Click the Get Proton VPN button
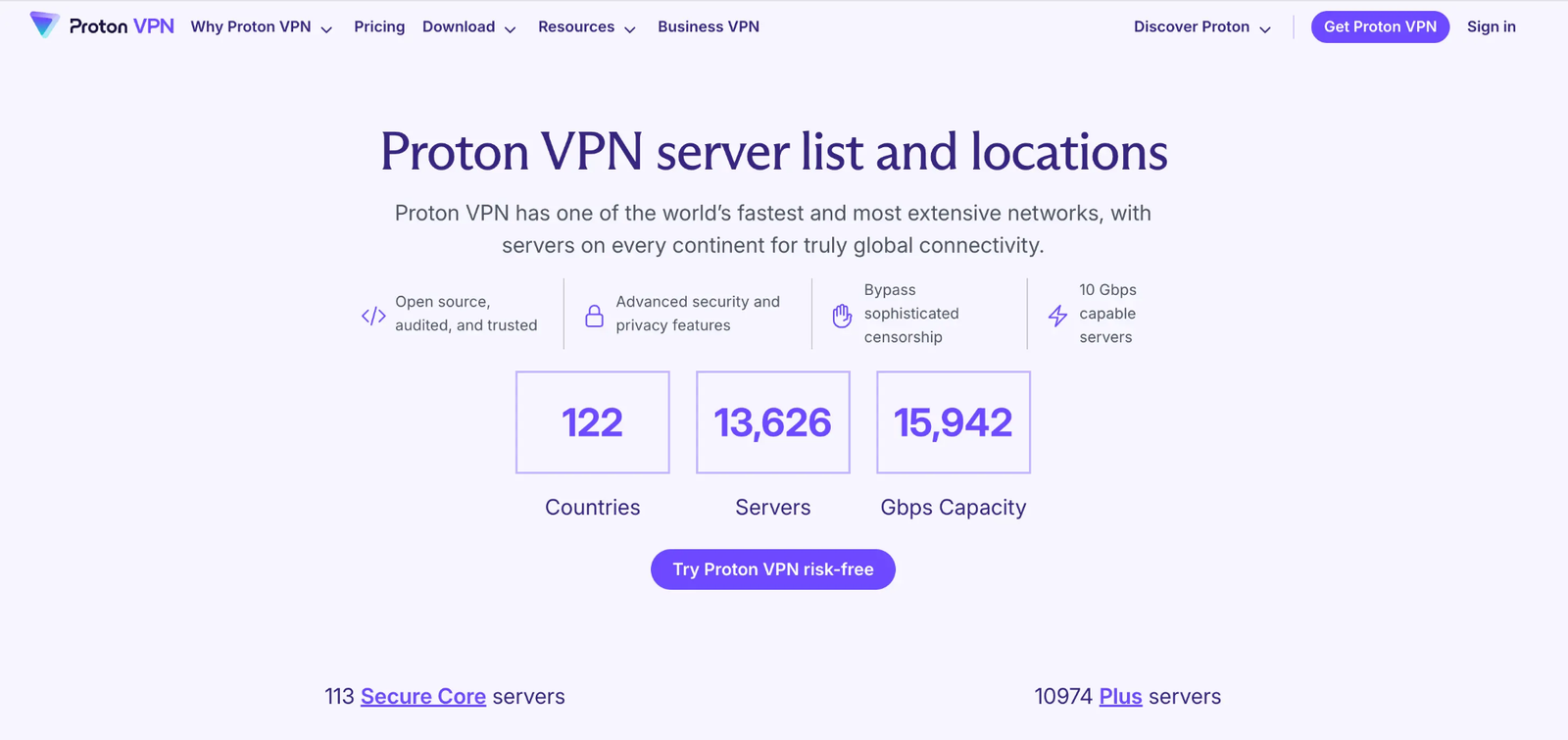 click(1380, 27)
